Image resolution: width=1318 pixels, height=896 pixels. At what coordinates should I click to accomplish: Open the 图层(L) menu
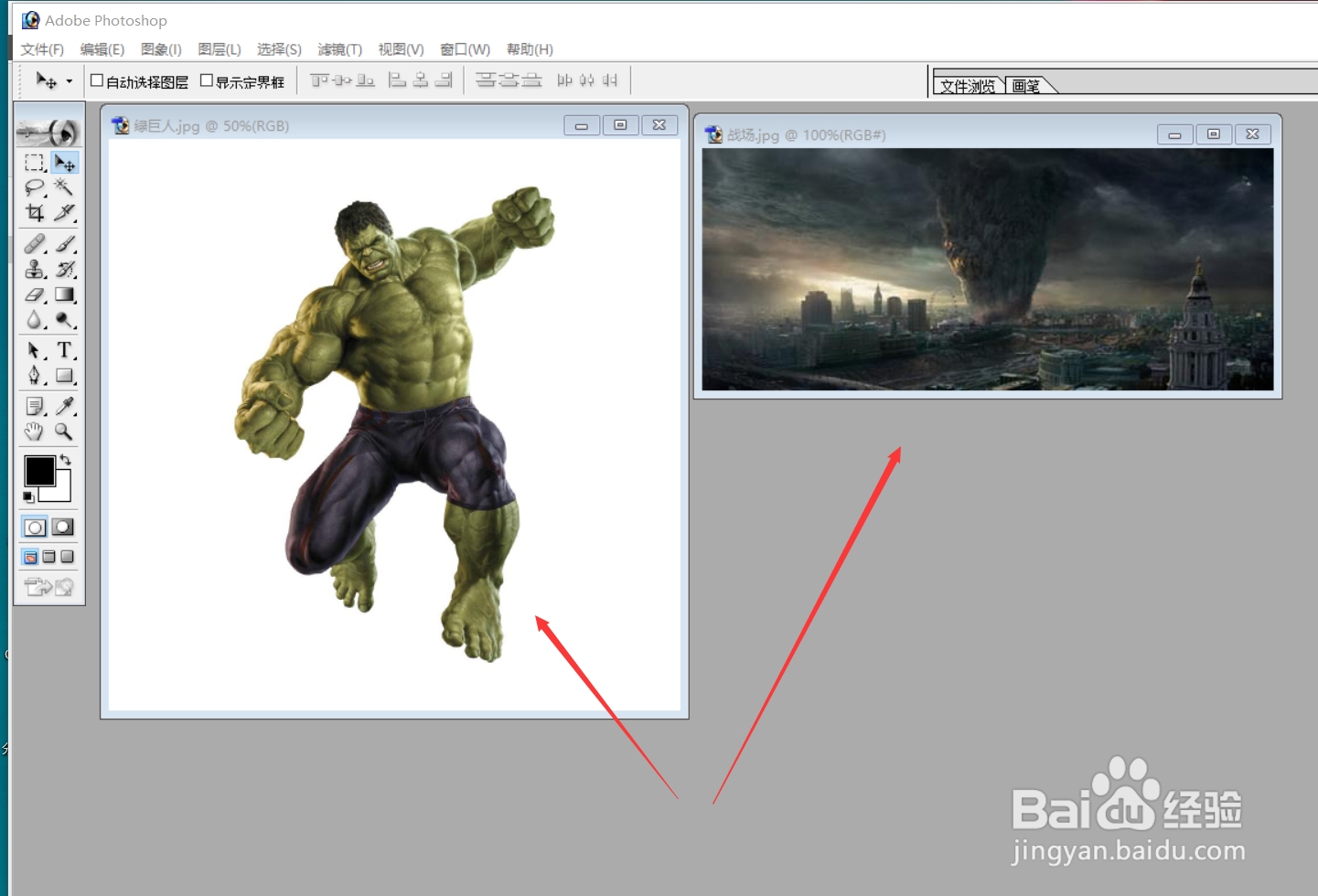pos(220,49)
